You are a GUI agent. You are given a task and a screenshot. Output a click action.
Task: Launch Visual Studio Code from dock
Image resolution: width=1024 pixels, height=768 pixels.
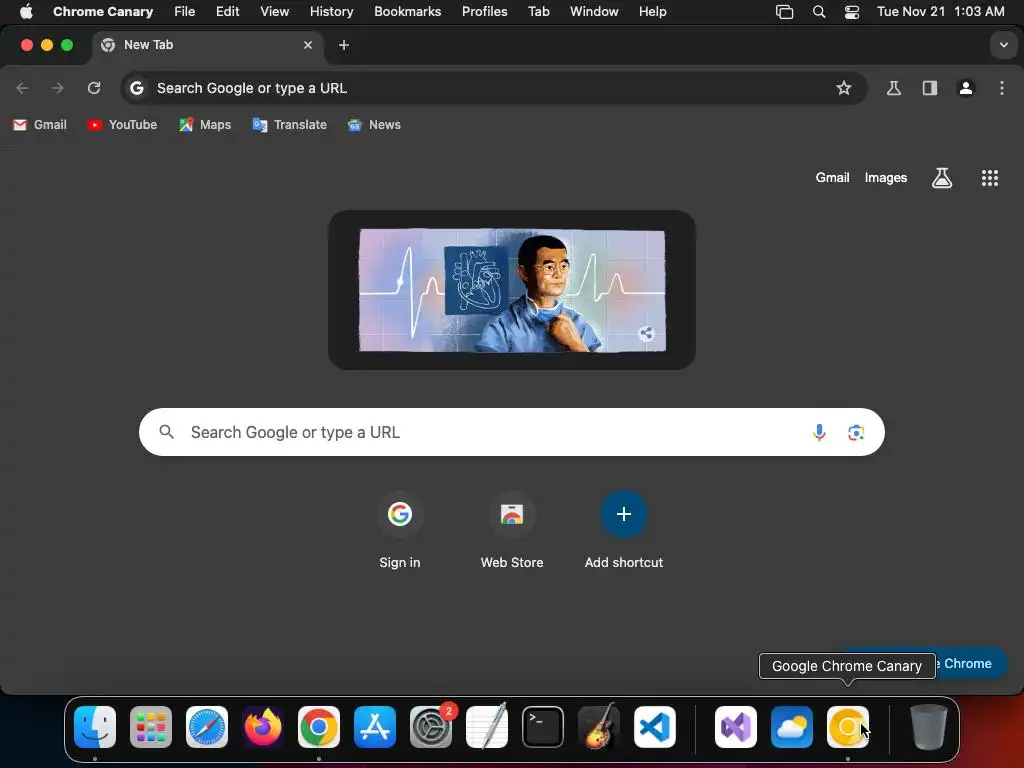(x=655, y=727)
